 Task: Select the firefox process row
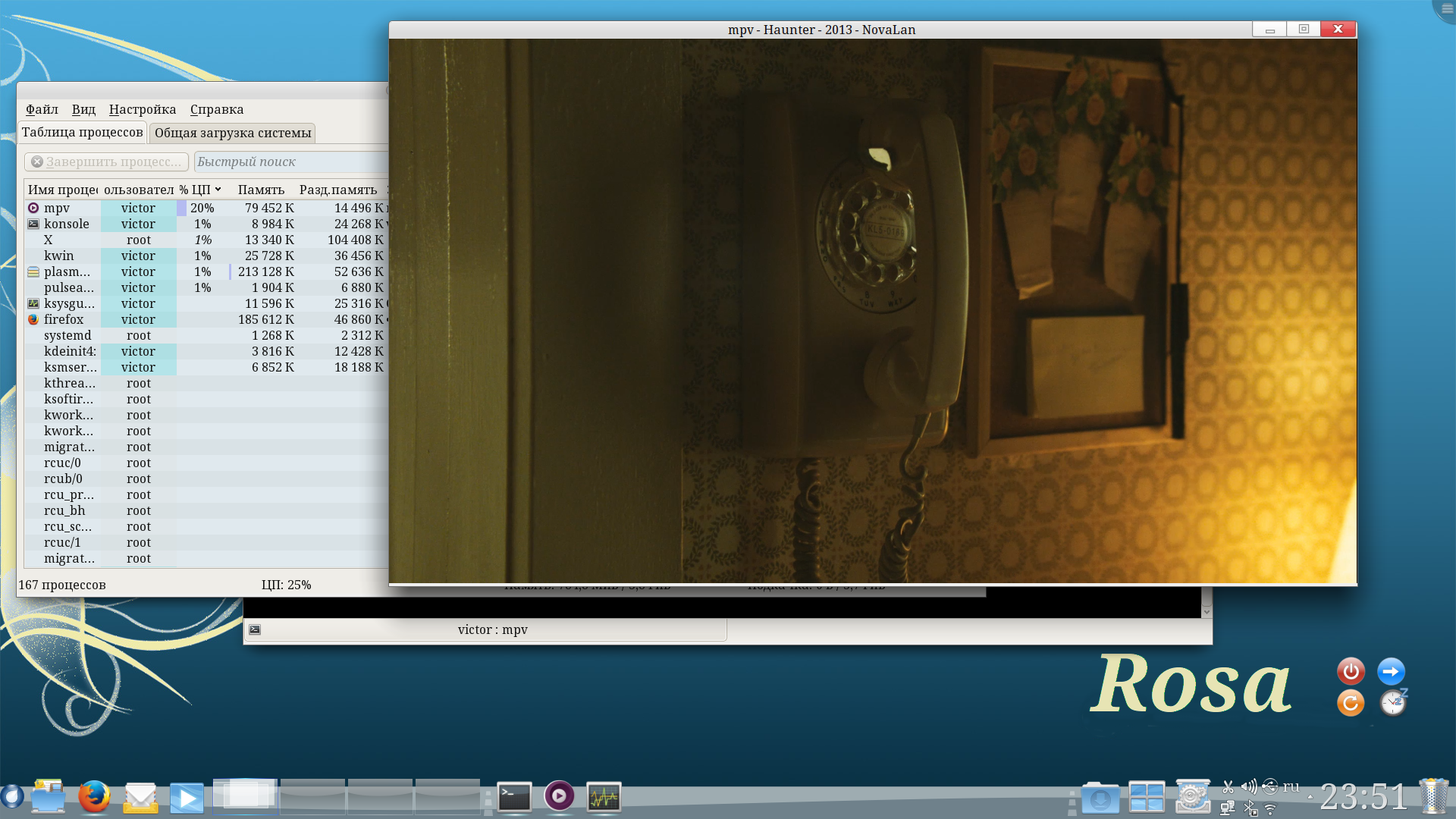click(x=64, y=319)
